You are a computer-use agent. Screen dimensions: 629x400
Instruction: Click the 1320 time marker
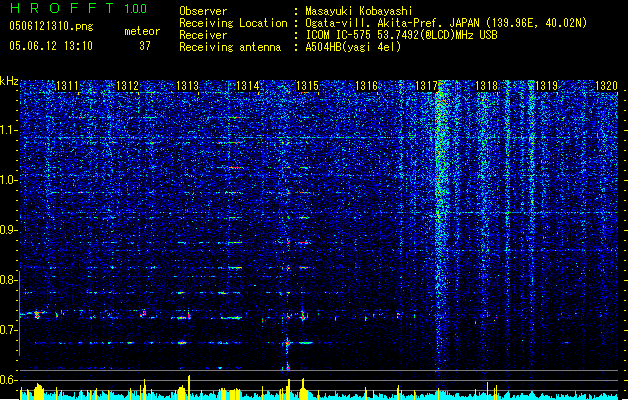(x=606, y=86)
